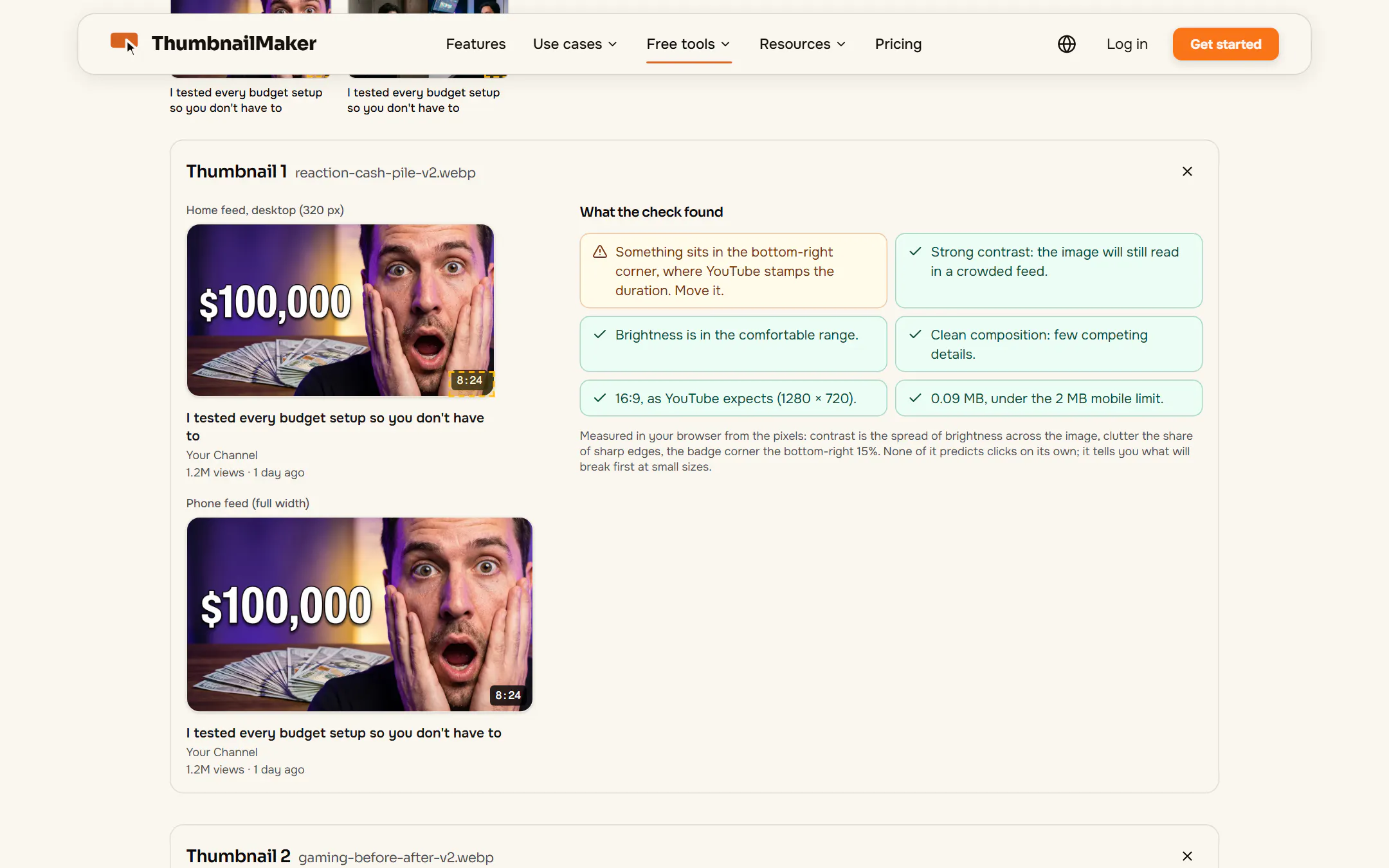
Task: Click the reaction-cash-pile-v2.webp filename
Action: (385, 173)
